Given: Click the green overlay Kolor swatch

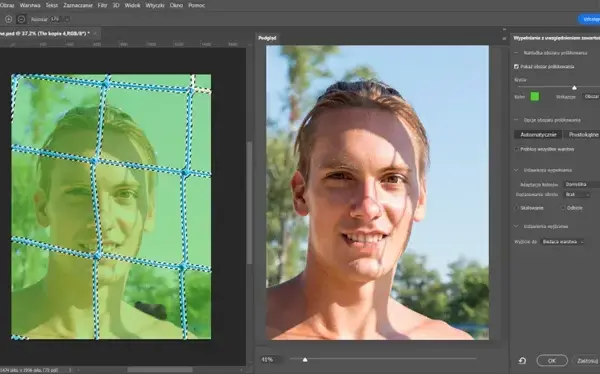Looking at the screenshot, I should pos(535,97).
